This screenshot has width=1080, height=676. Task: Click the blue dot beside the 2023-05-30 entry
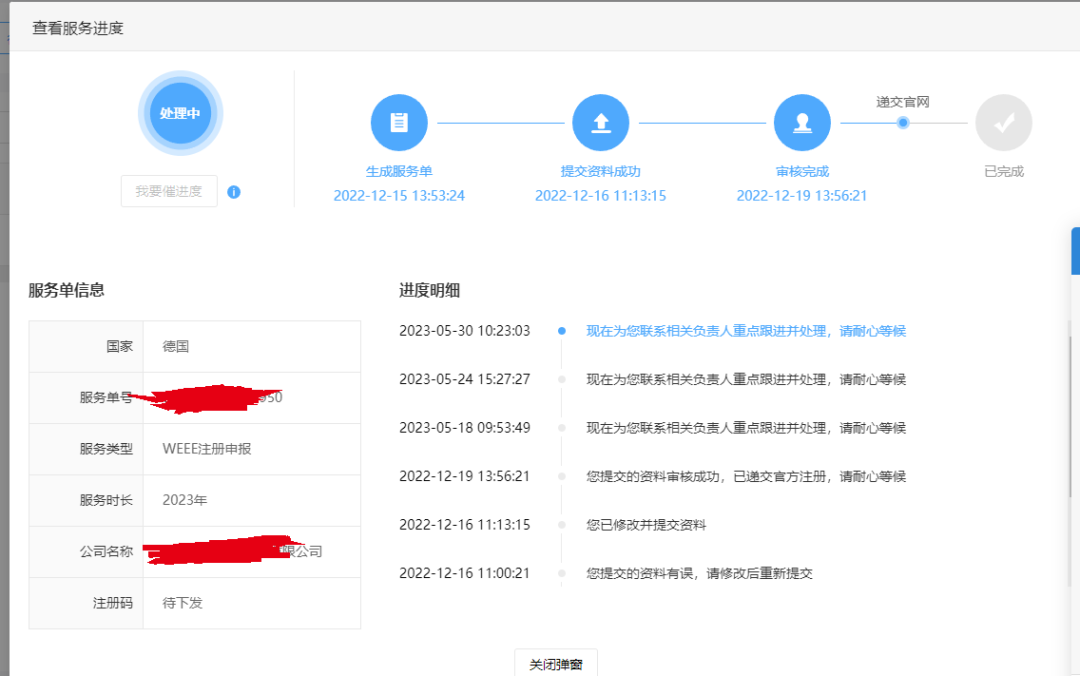[x=560, y=330]
